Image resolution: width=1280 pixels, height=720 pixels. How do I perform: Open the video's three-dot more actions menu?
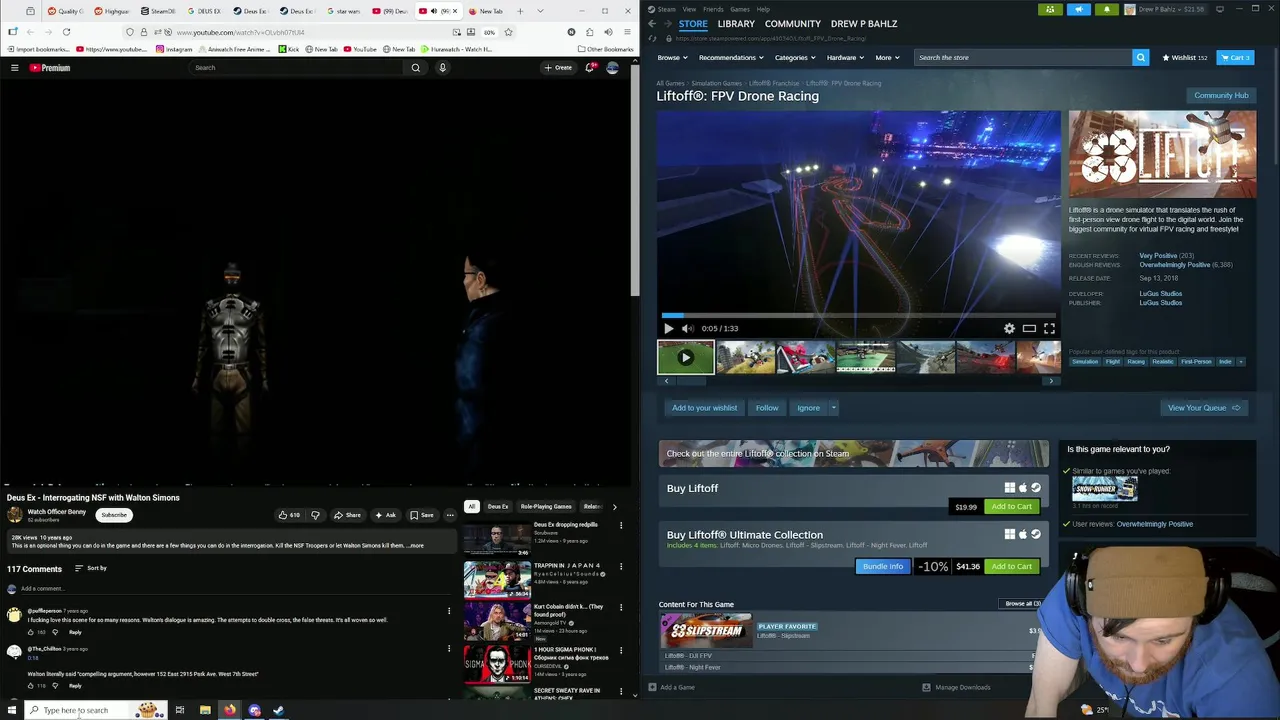pyautogui.click(x=450, y=515)
